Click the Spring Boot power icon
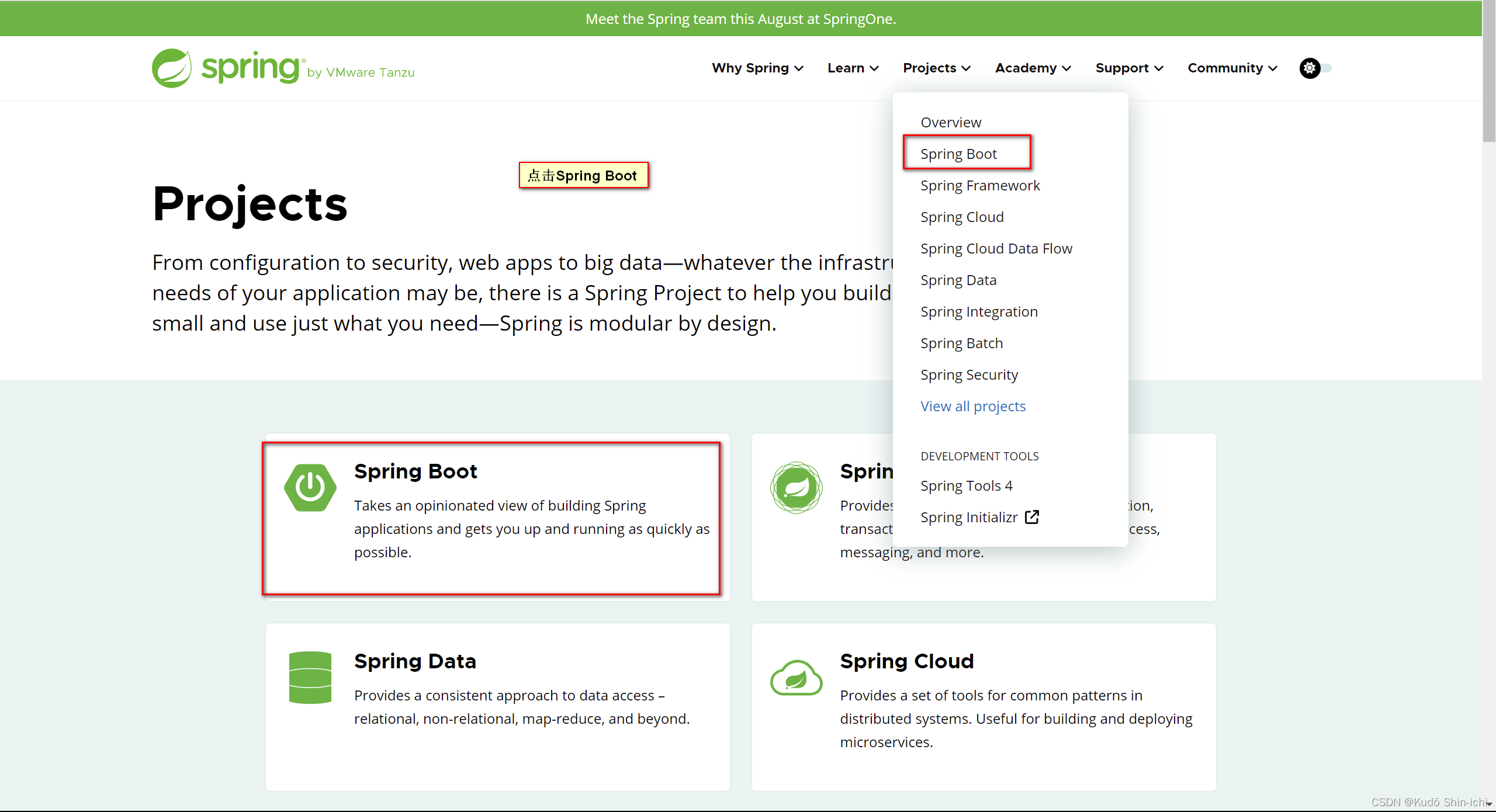 (310, 487)
